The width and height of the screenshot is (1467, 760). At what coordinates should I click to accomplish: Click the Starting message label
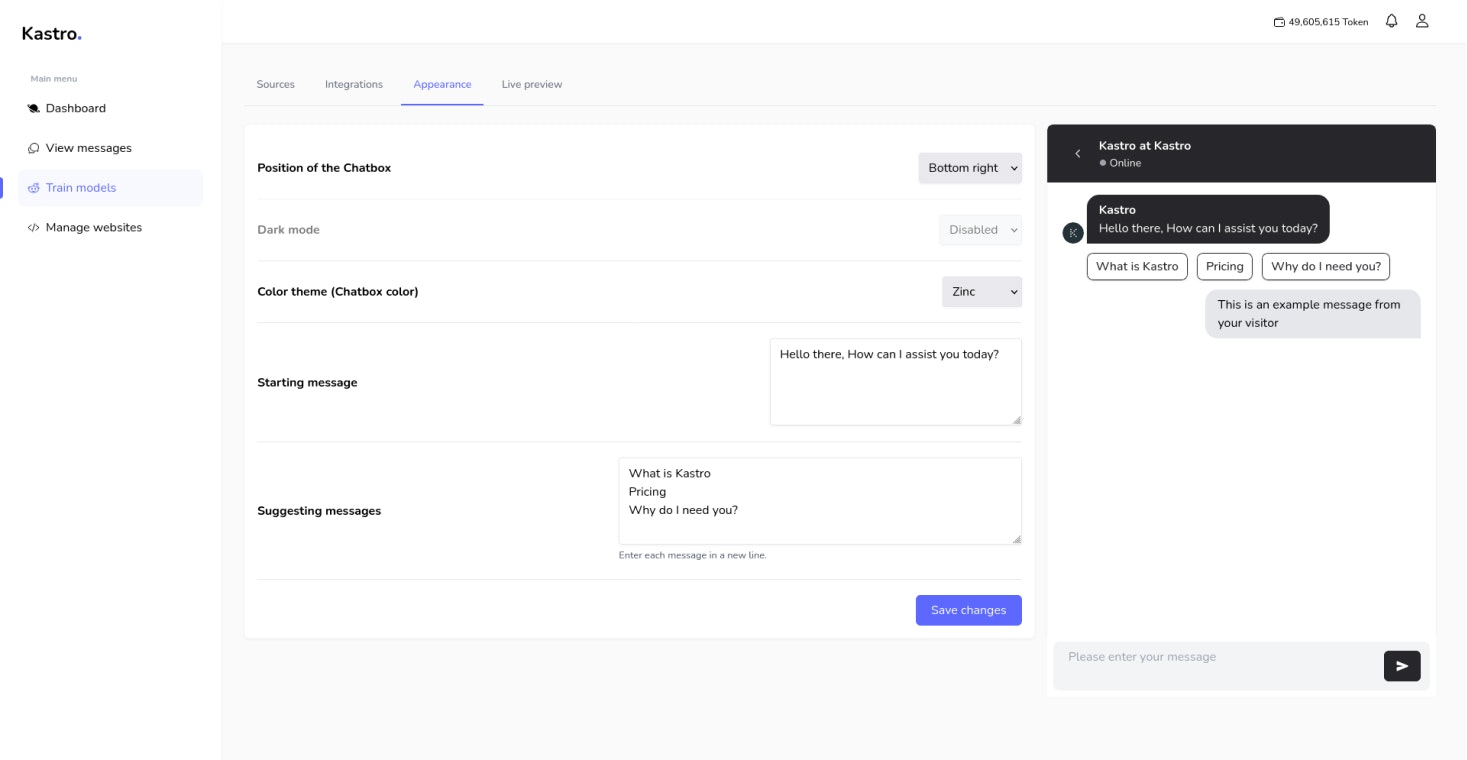pyautogui.click(x=307, y=383)
